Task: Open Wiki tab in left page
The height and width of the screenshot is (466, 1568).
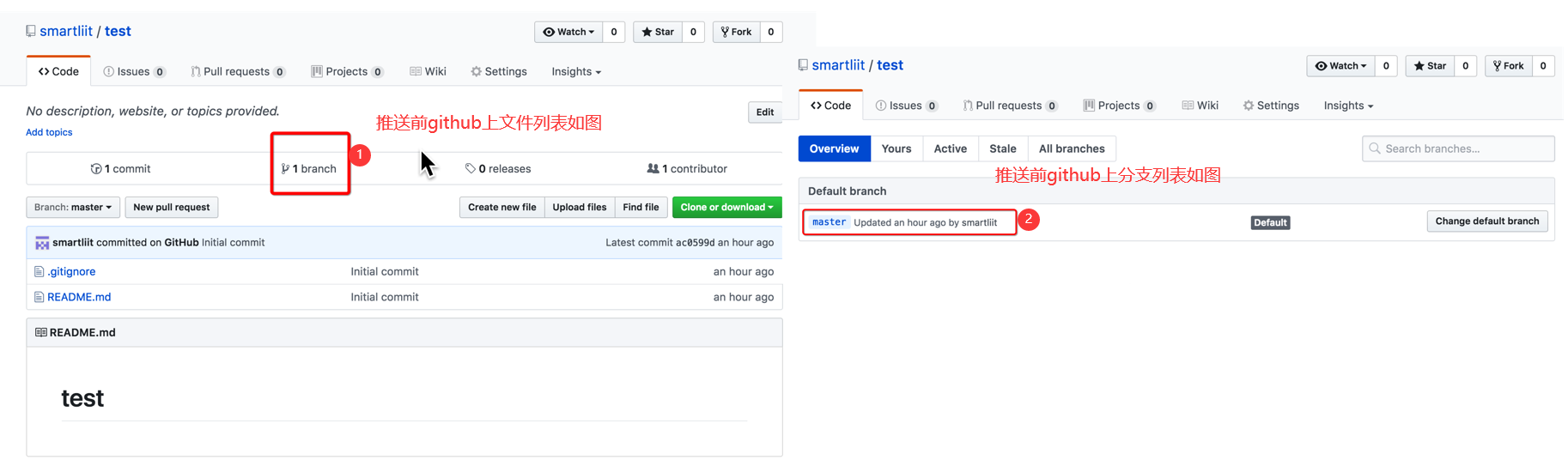Action: click(x=428, y=71)
